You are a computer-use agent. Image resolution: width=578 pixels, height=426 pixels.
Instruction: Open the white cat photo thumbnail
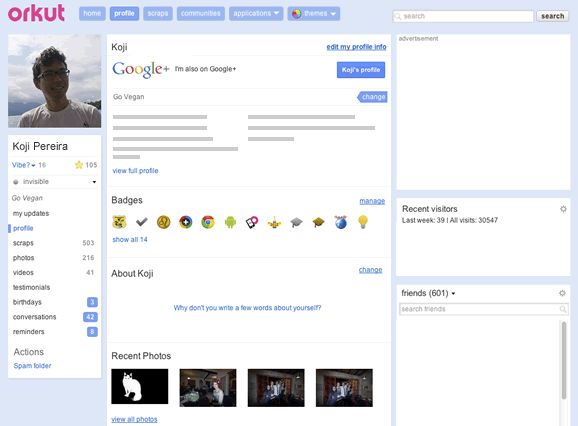tap(140, 386)
